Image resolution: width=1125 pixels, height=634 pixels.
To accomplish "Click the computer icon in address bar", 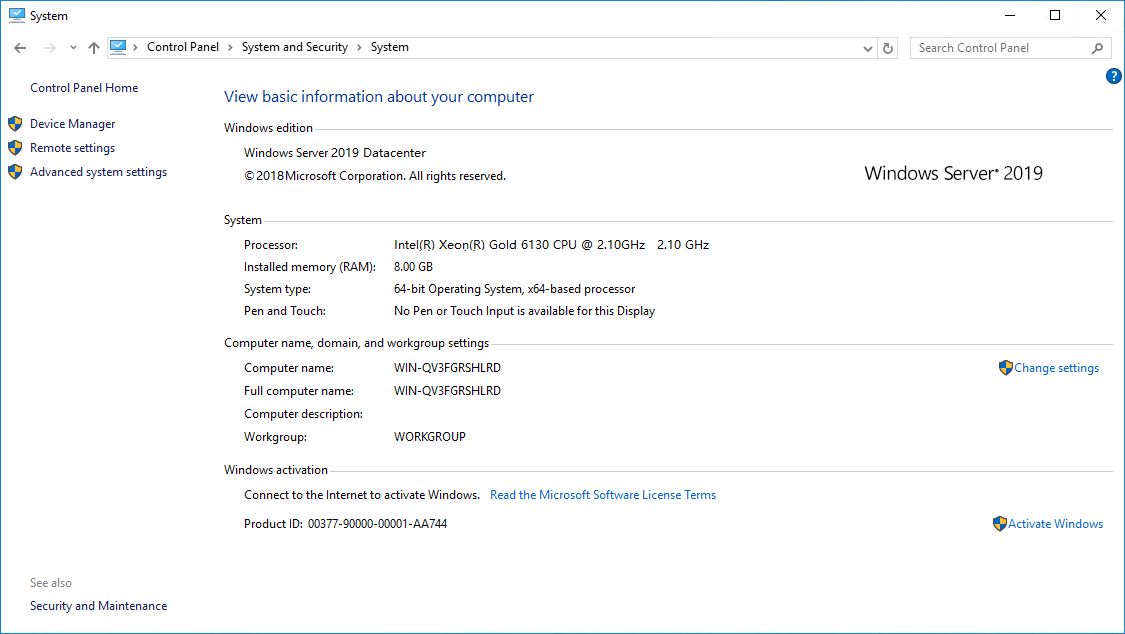I will pos(118,47).
